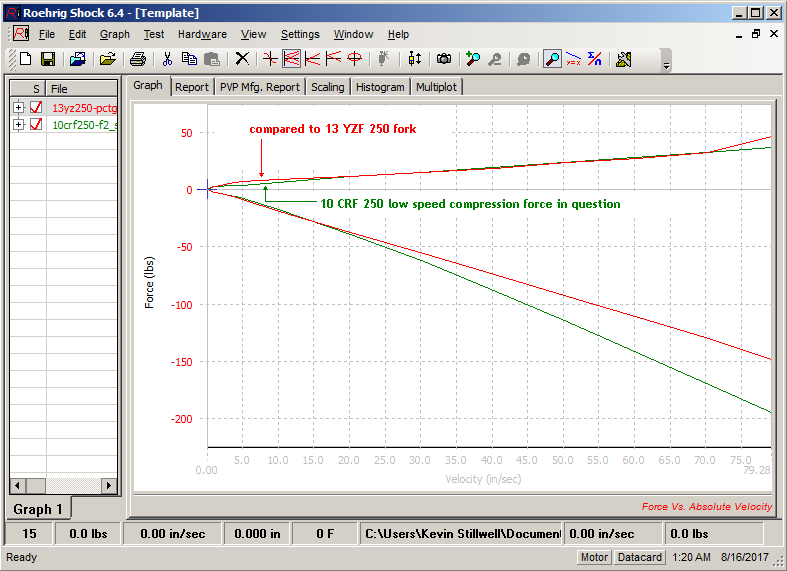Open file with yellow folder icon
This screenshot has height=571, width=787.
tap(107, 59)
